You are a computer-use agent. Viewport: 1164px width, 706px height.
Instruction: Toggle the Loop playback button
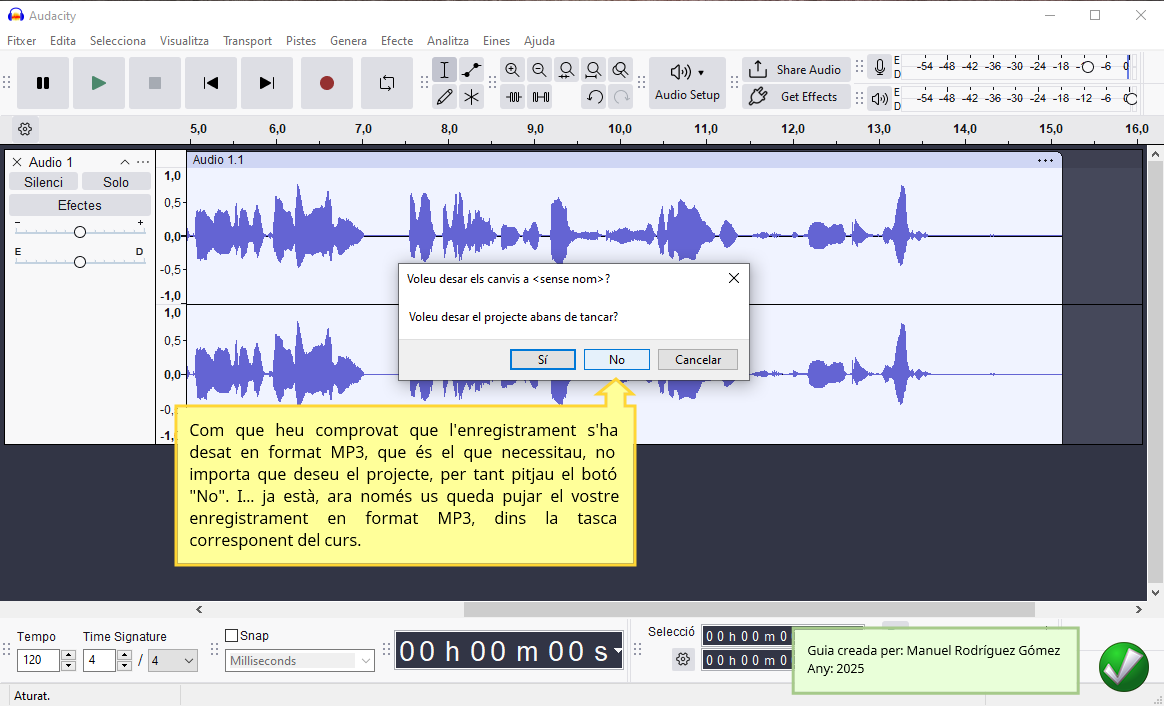[387, 83]
